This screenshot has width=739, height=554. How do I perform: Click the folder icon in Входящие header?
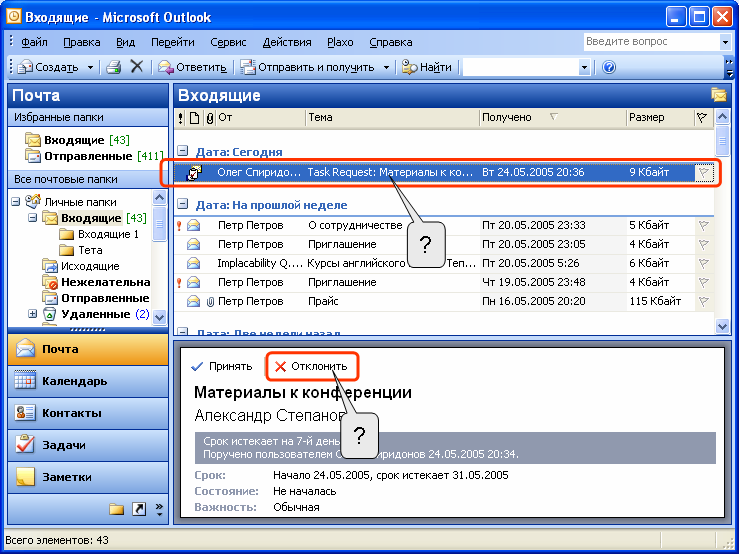[719, 95]
